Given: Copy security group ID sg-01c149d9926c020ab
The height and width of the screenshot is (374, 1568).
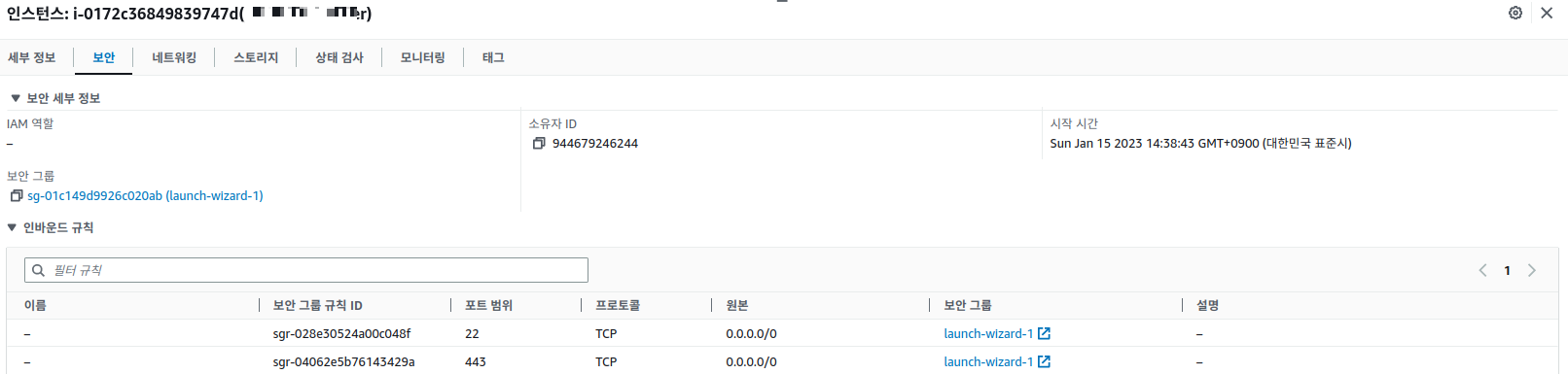Looking at the screenshot, I should [17, 195].
